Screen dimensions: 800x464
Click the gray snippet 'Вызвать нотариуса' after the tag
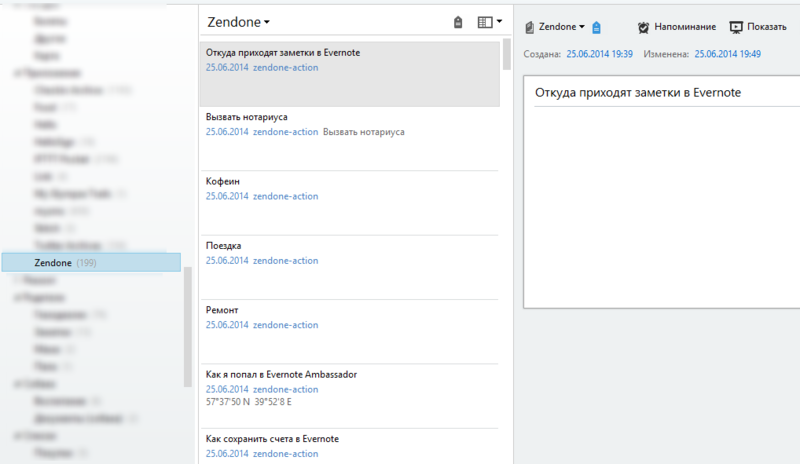364,132
